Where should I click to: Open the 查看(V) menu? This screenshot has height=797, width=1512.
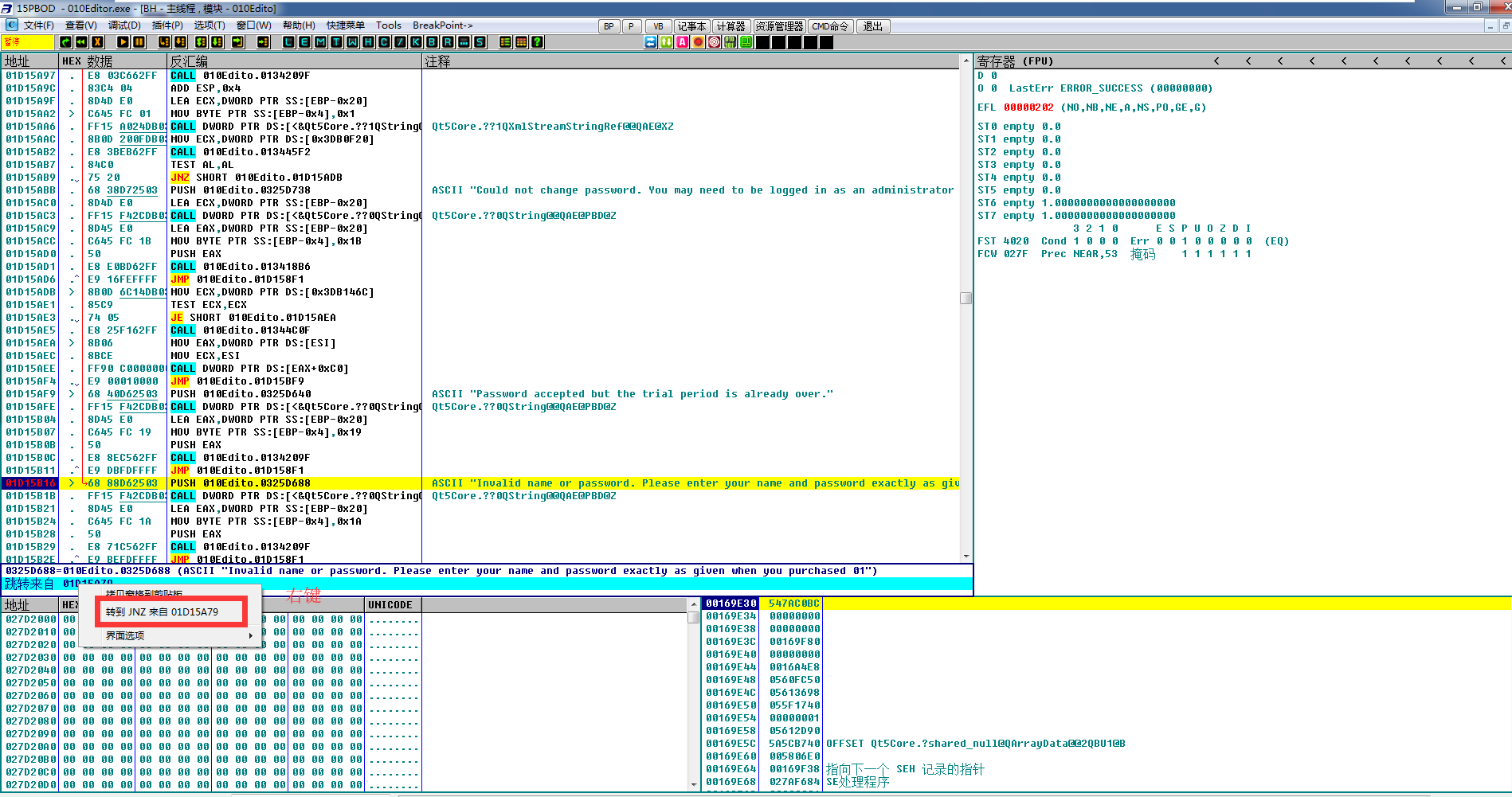click(80, 25)
